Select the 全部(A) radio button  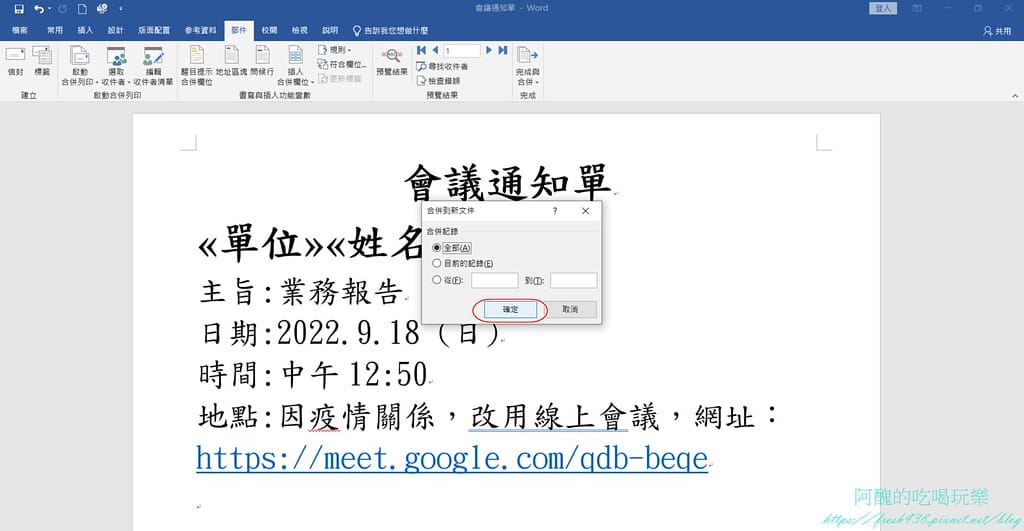[x=437, y=248]
